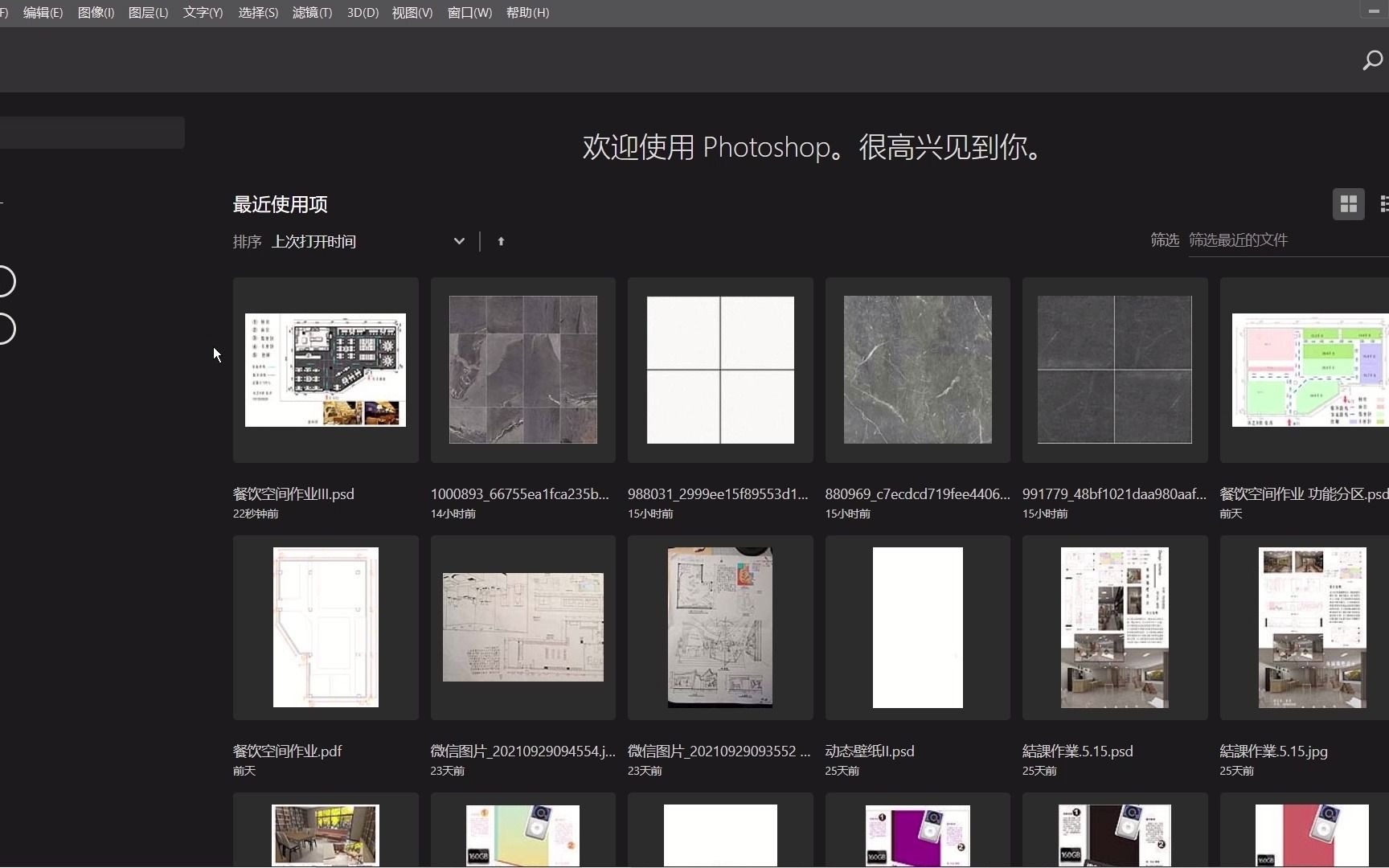This screenshot has width=1389, height=868.
Task: Open the pastel gradient iPod poster thumbnail
Action: (x=523, y=830)
